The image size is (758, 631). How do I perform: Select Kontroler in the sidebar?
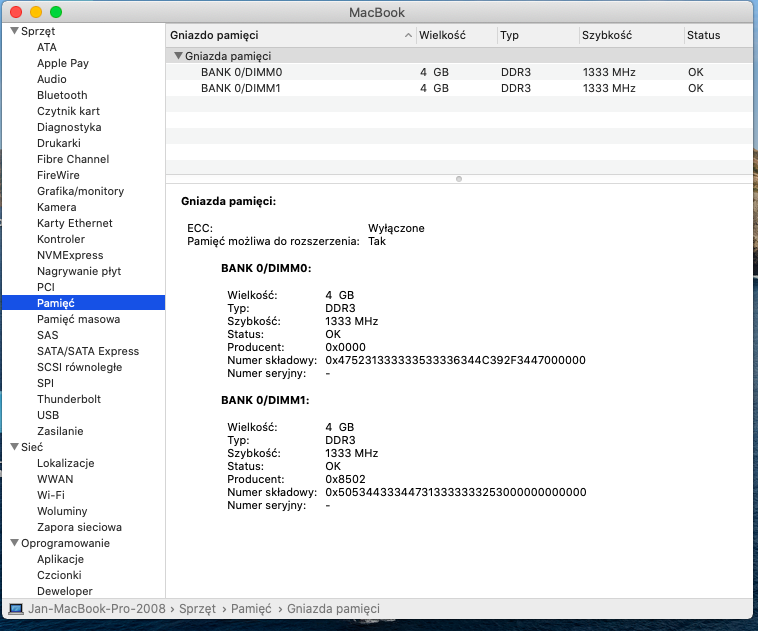click(x=61, y=239)
